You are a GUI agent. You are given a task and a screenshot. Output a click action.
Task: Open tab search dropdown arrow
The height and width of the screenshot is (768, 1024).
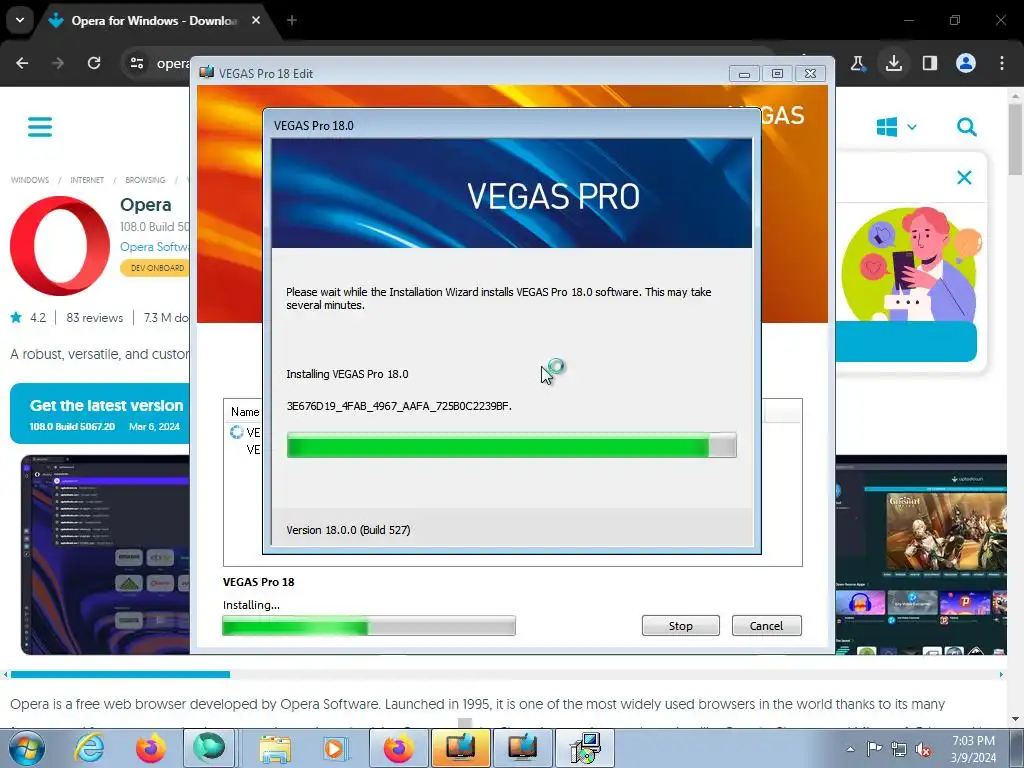click(20, 20)
